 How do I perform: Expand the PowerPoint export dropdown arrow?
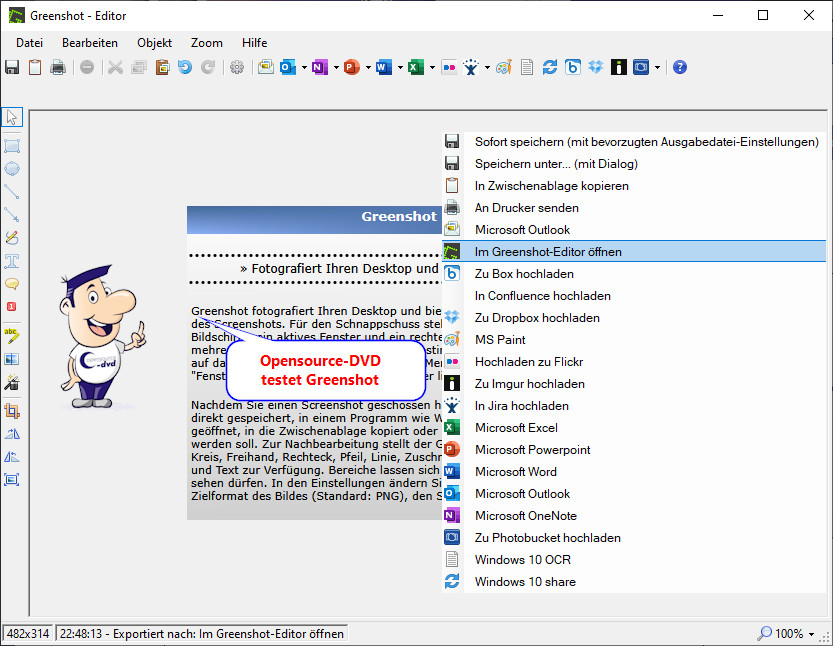(x=368, y=68)
